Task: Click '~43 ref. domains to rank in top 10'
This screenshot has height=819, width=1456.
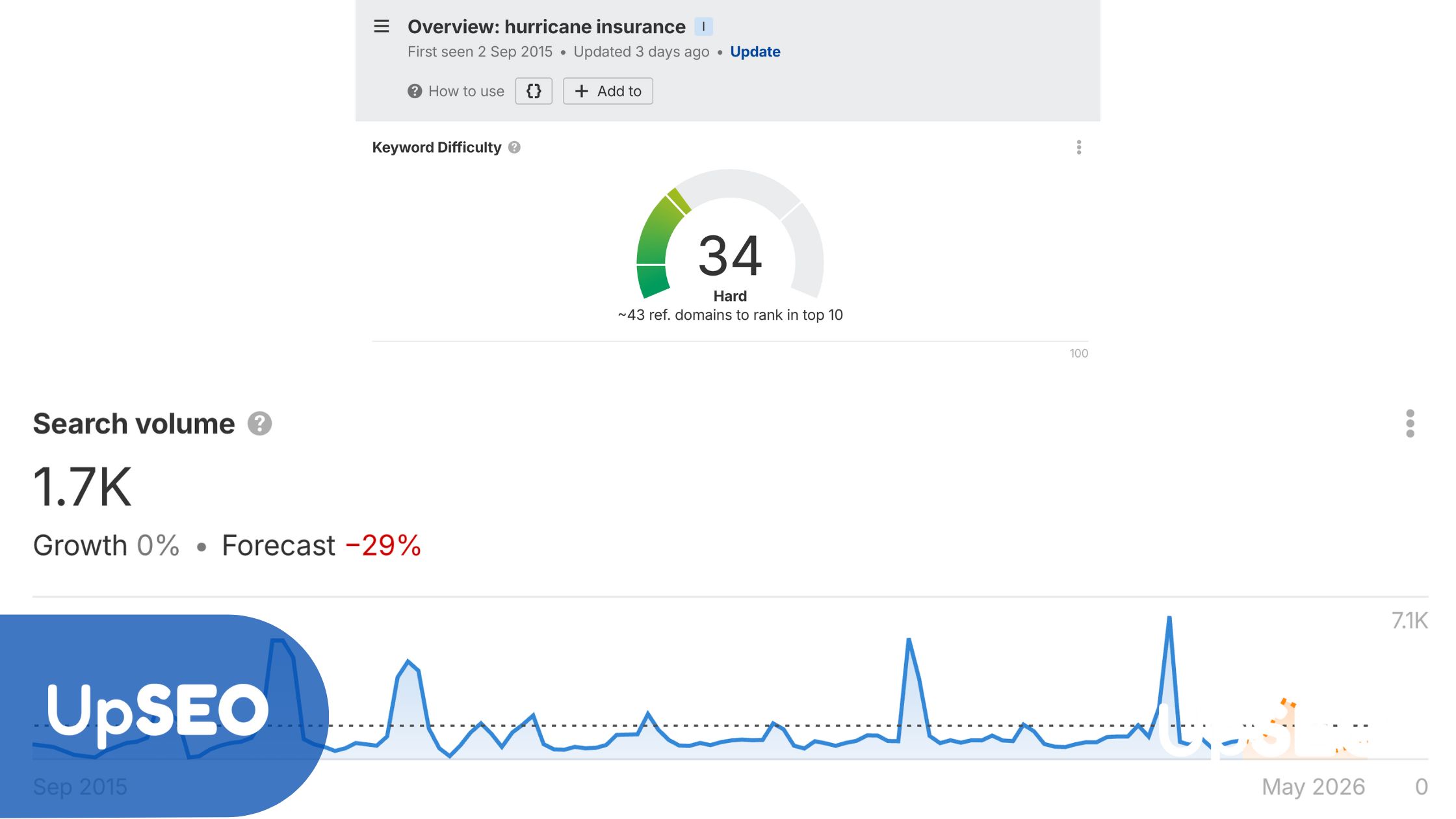Action: (x=730, y=315)
